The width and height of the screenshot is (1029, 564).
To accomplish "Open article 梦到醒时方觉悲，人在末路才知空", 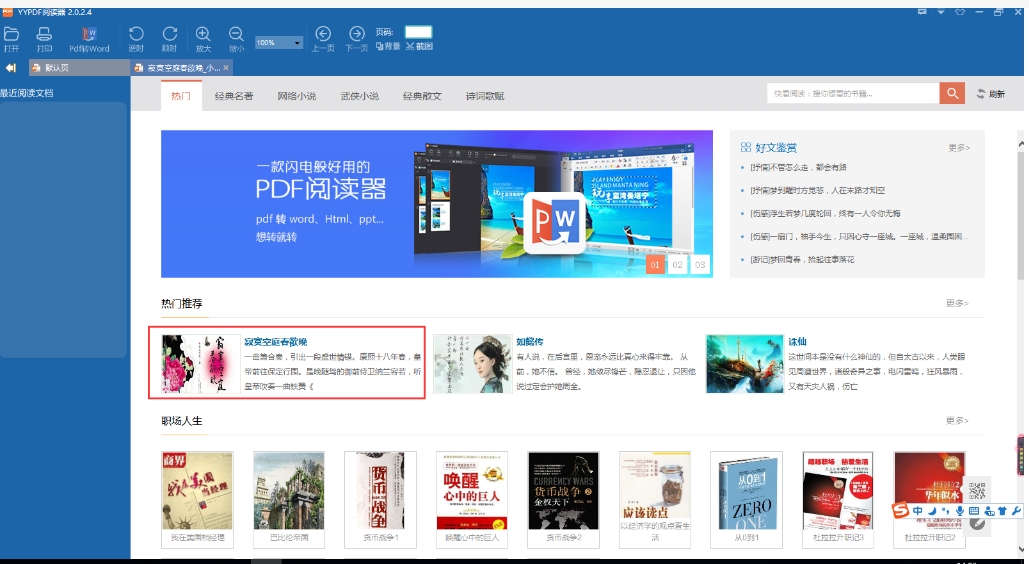I will pos(818,190).
